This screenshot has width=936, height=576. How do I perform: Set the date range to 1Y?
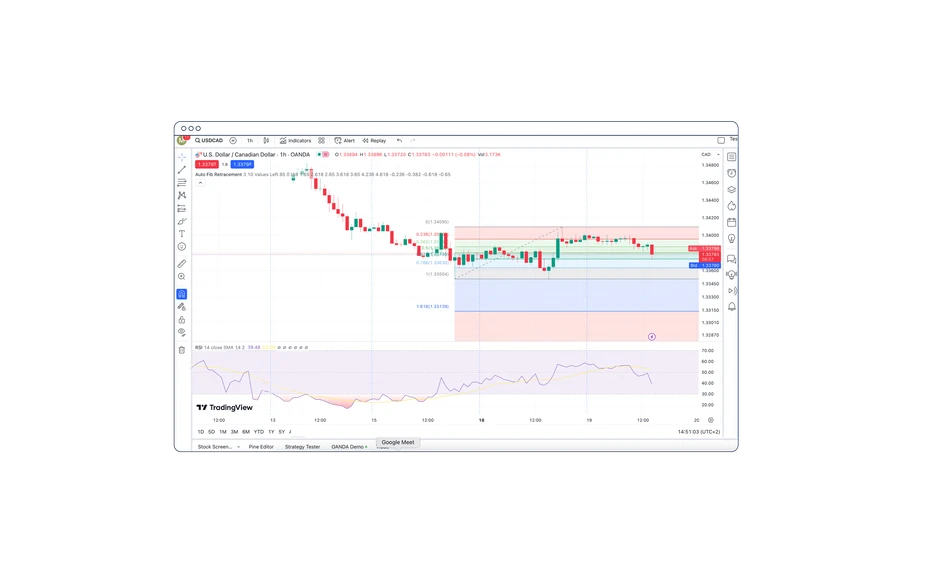tap(271, 432)
